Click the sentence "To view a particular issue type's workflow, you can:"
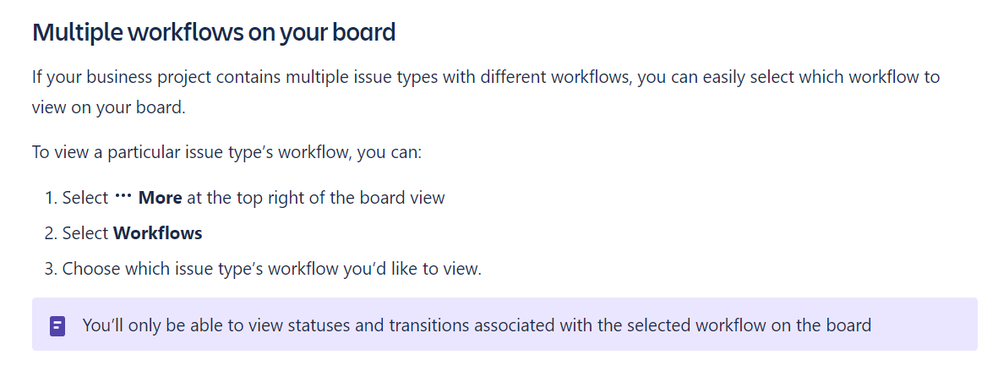The width and height of the screenshot is (998, 377). pyautogui.click(x=227, y=153)
